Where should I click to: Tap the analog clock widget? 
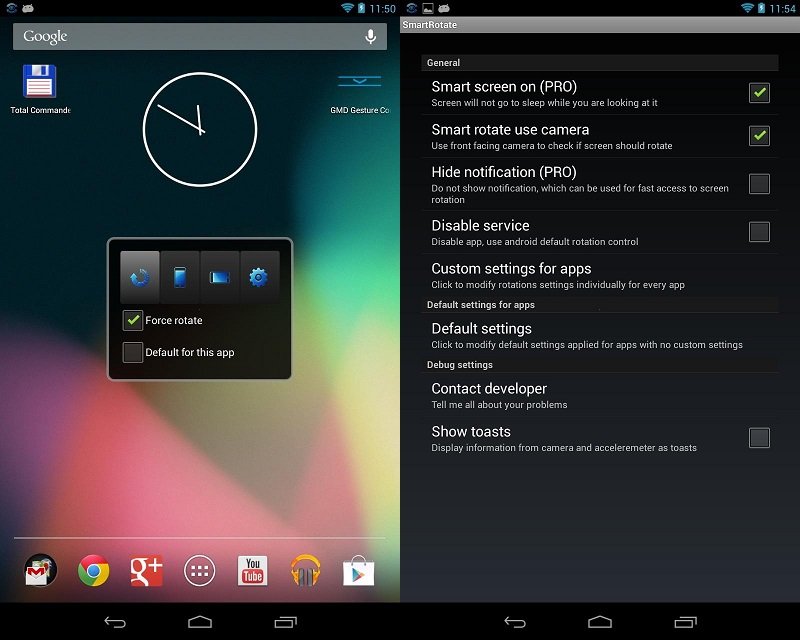[200, 130]
